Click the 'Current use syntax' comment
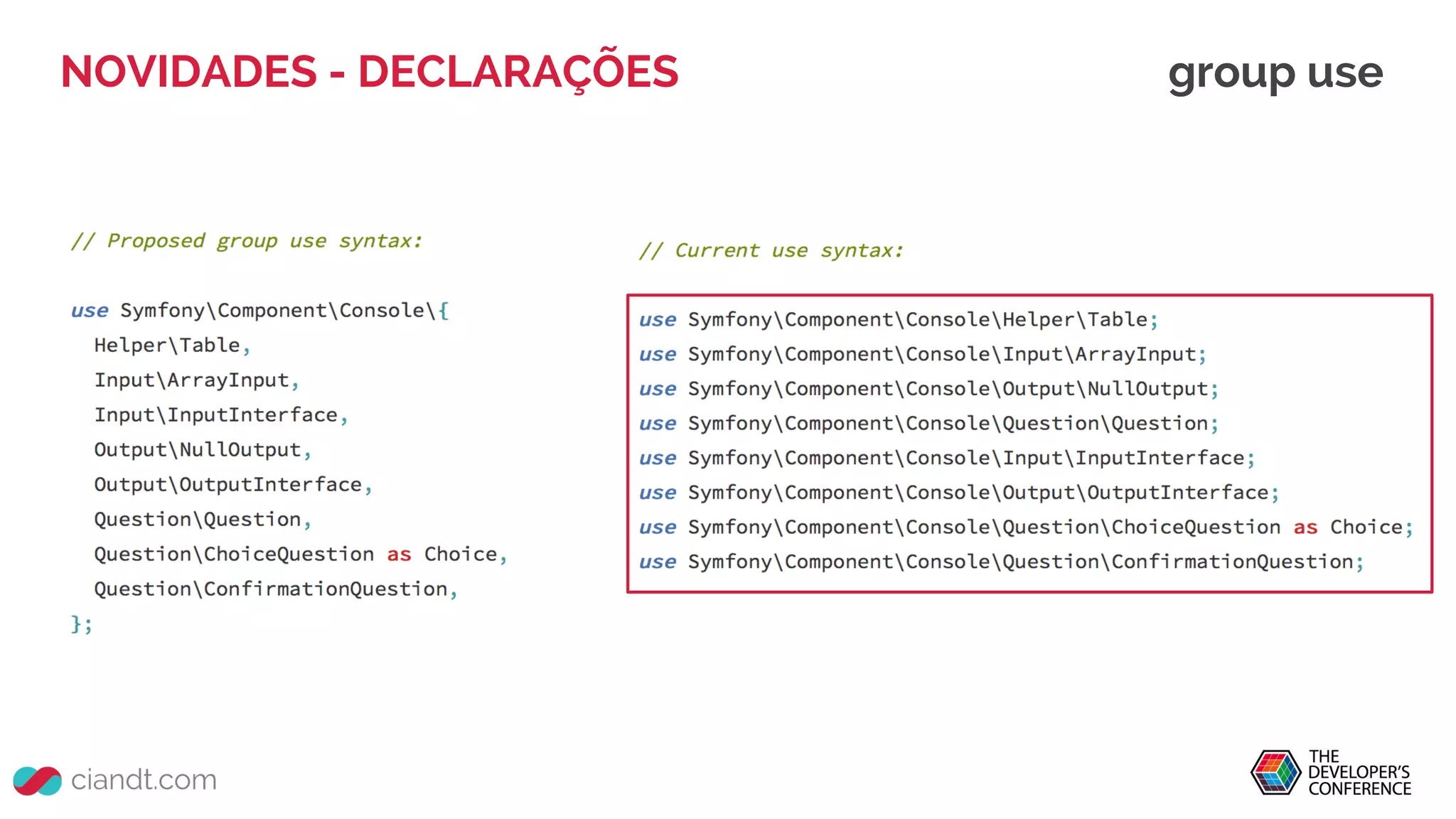 [771, 251]
